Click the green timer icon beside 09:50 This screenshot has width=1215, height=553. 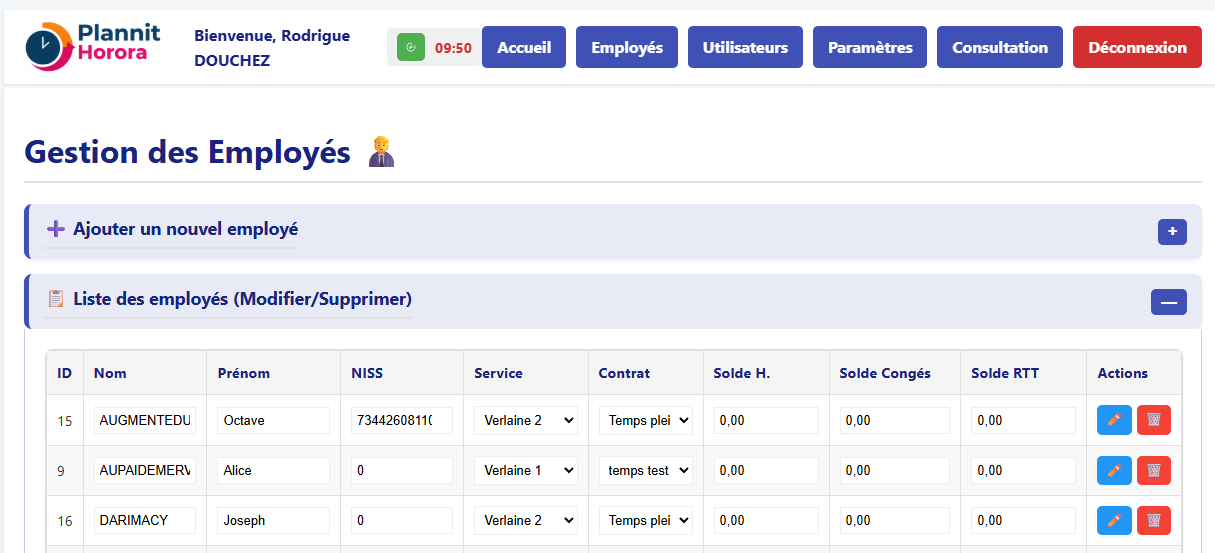pyautogui.click(x=410, y=47)
